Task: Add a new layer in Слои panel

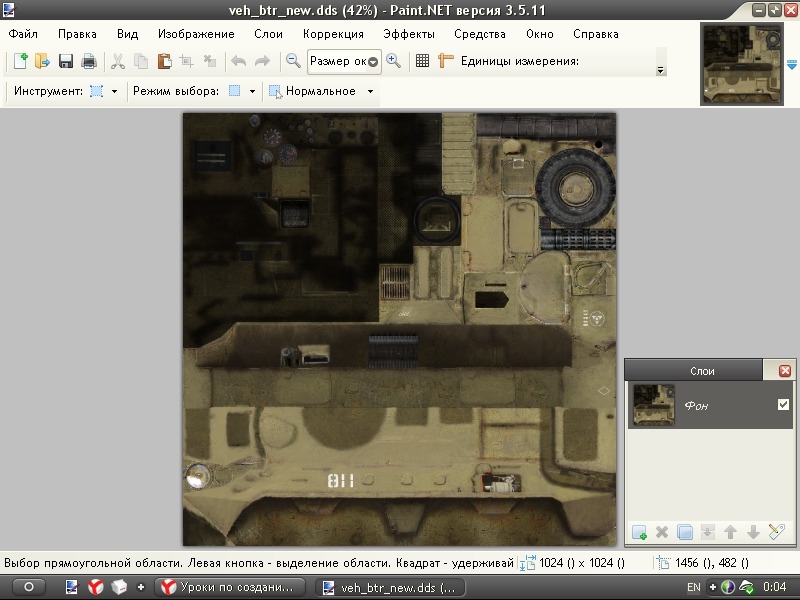Action: tap(639, 532)
